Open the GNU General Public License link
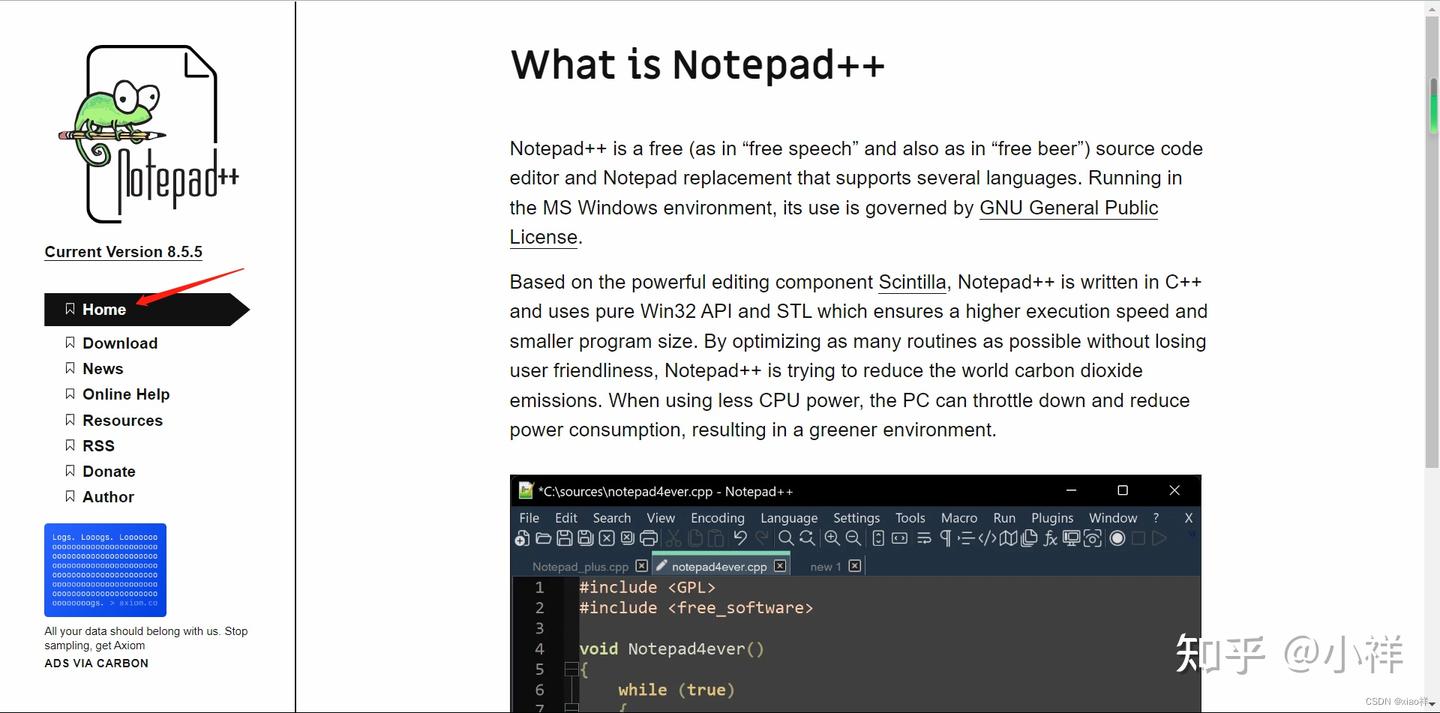The width and height of the screenshot is (1440, 713). click(1068, 207)
